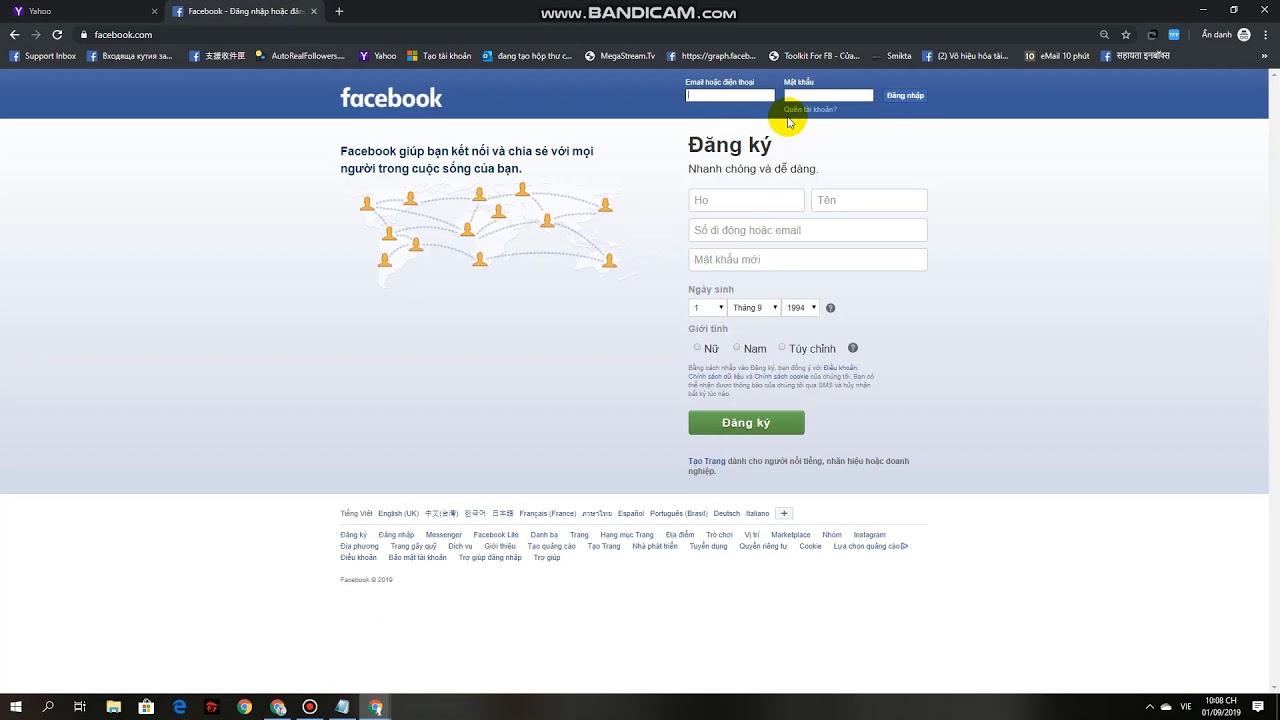Open the eMail 10 phút bookmark
This screenshot has width=1280, height=720.
[1057, 56]
